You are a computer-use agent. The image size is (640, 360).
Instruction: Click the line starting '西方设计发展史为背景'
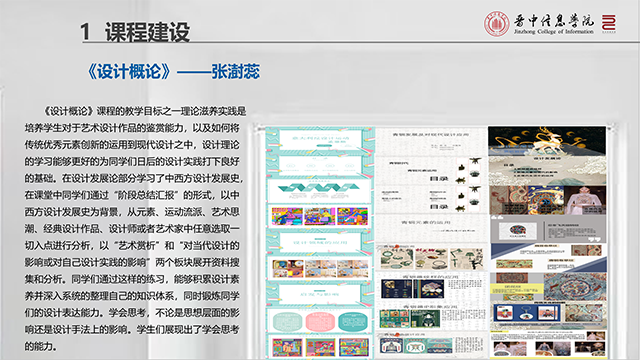pos(132,212)
